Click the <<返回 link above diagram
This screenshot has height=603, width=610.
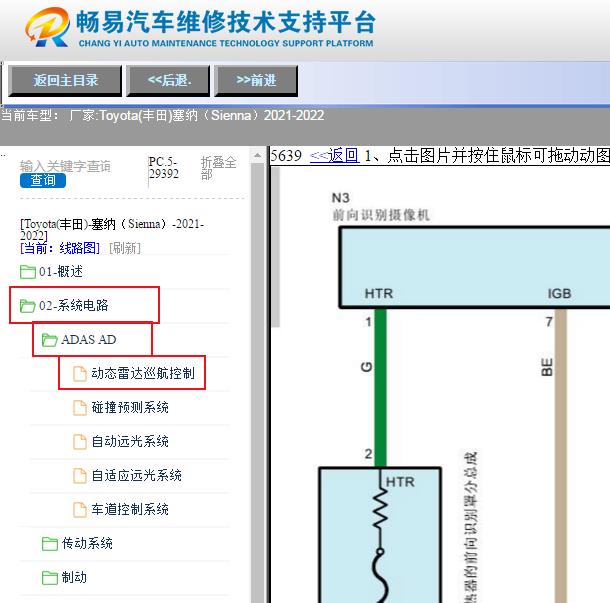[x=335, y=156]
